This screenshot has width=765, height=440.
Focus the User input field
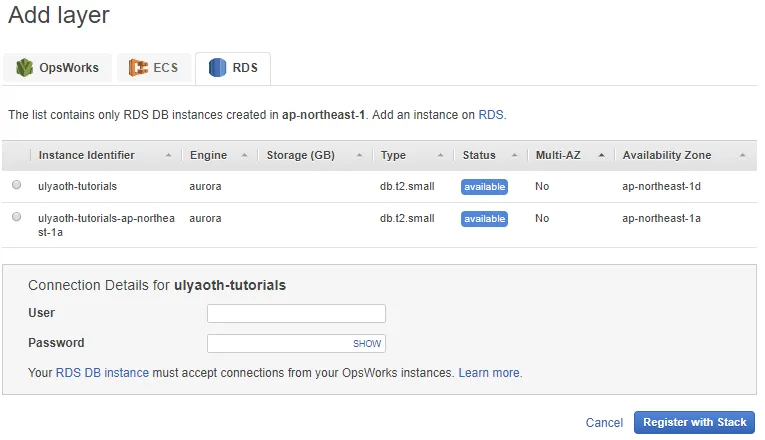pos(296,314)
